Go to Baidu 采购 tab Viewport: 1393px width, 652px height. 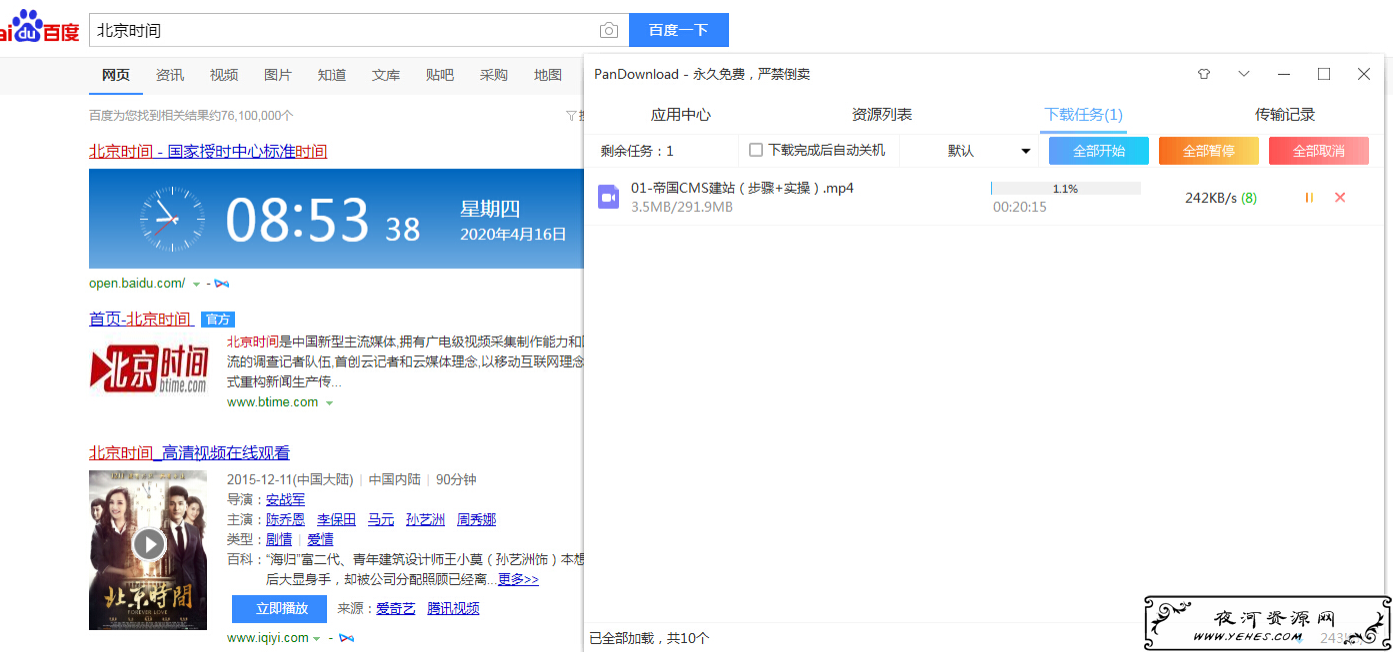tap(494, 75)
